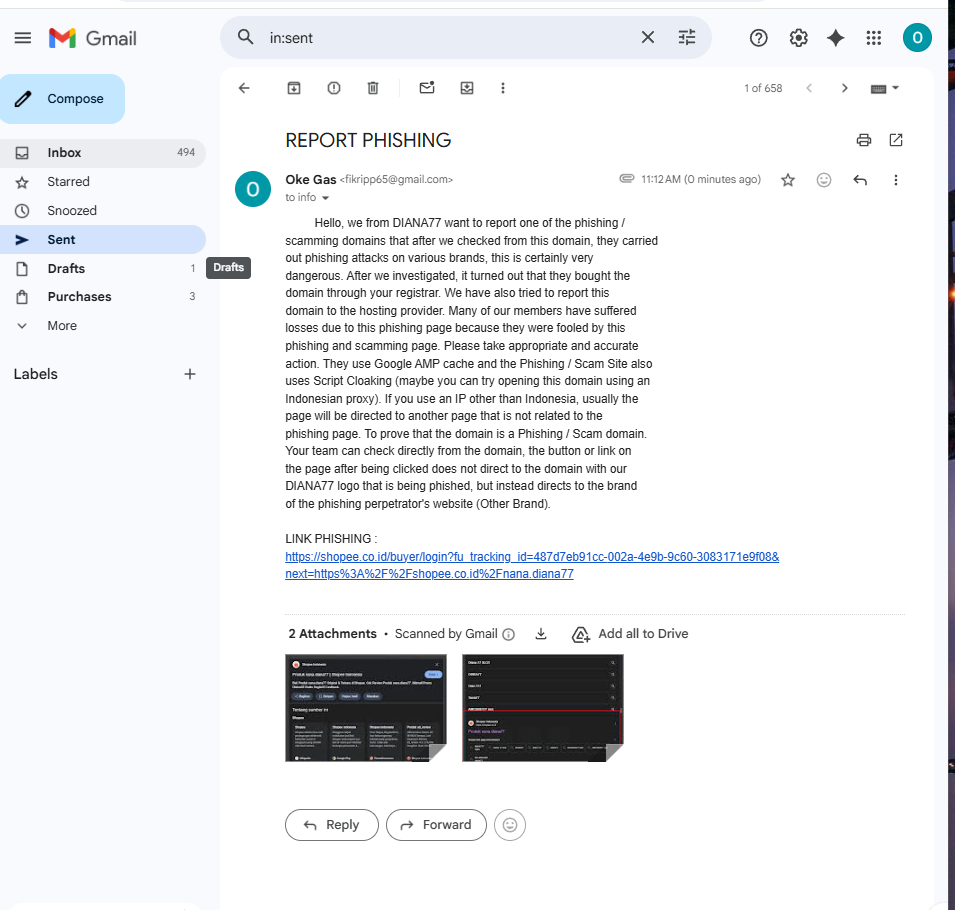Click the '1 of 658' counter

click(x=763, y=88)
